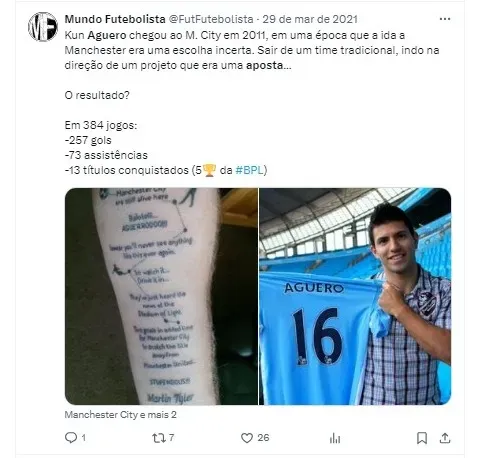Share the tweet via the upload arrow icon
This screenshot has width=478, height=458.
tap(445, 438)
